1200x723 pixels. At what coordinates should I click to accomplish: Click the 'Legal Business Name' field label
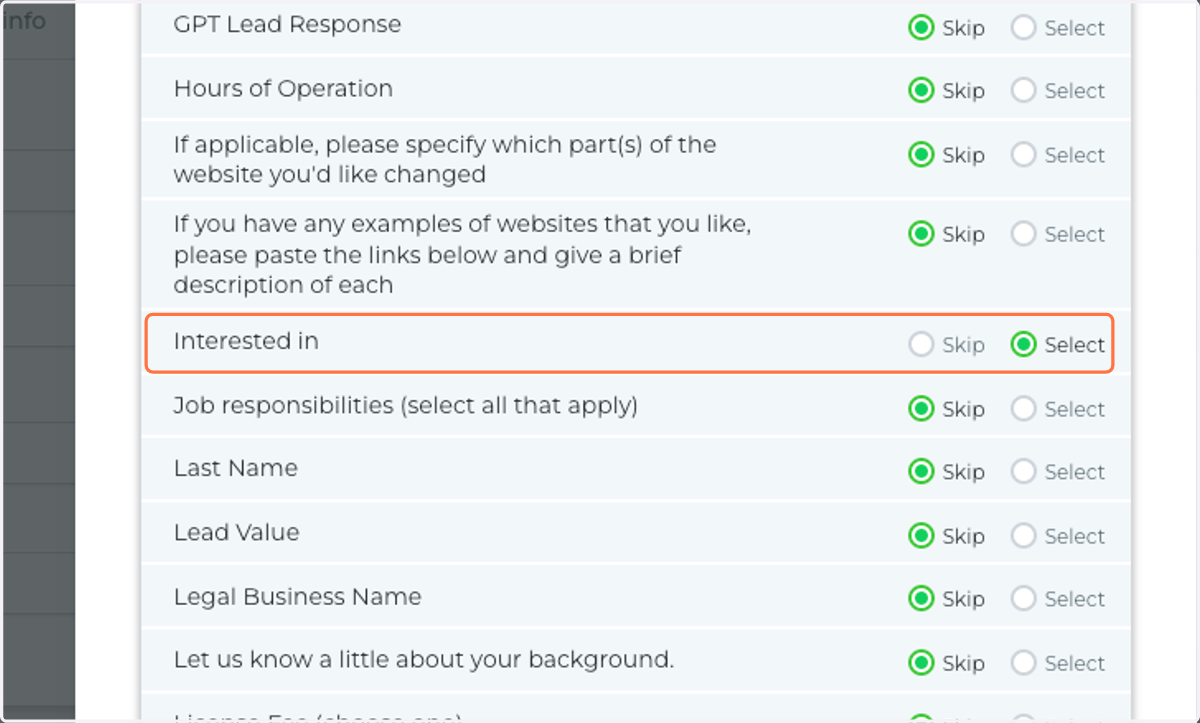tap(297, 597)
